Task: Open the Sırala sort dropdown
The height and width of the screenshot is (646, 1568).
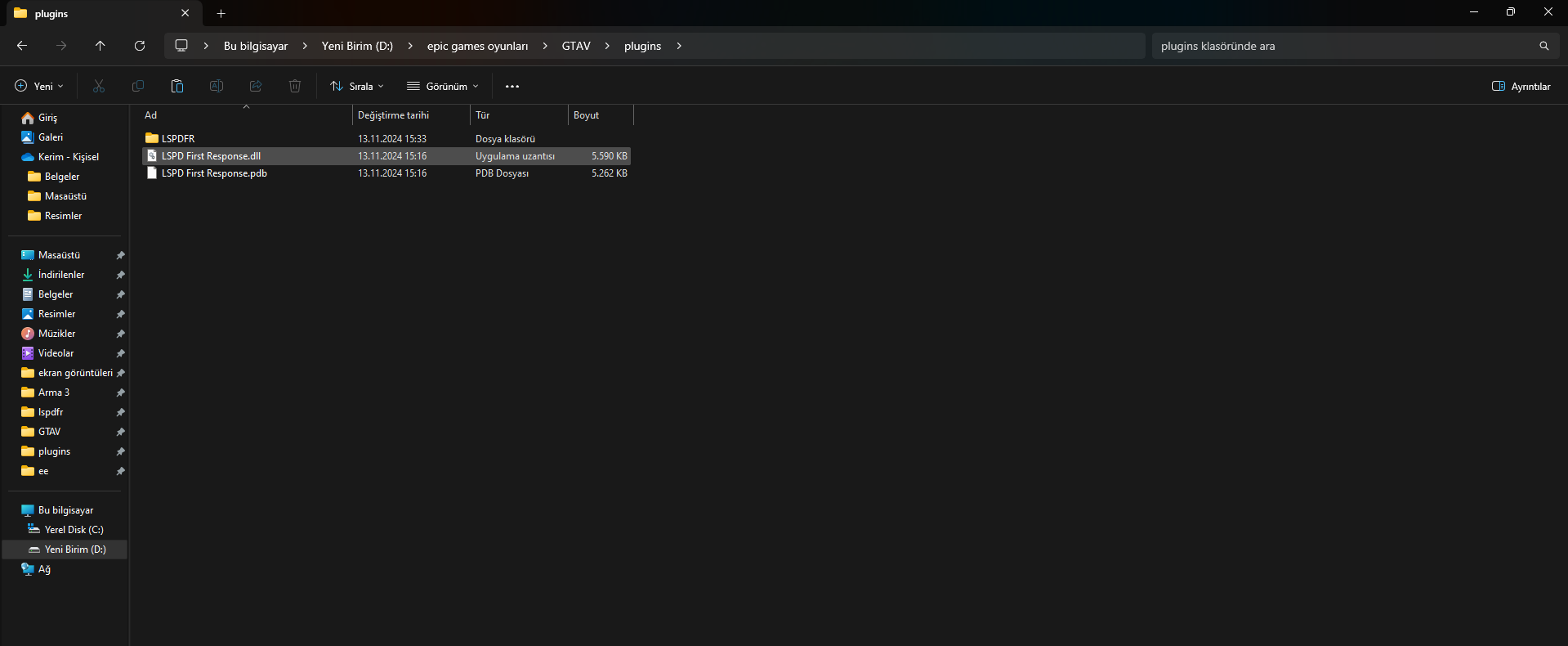Action: (356, 86)
